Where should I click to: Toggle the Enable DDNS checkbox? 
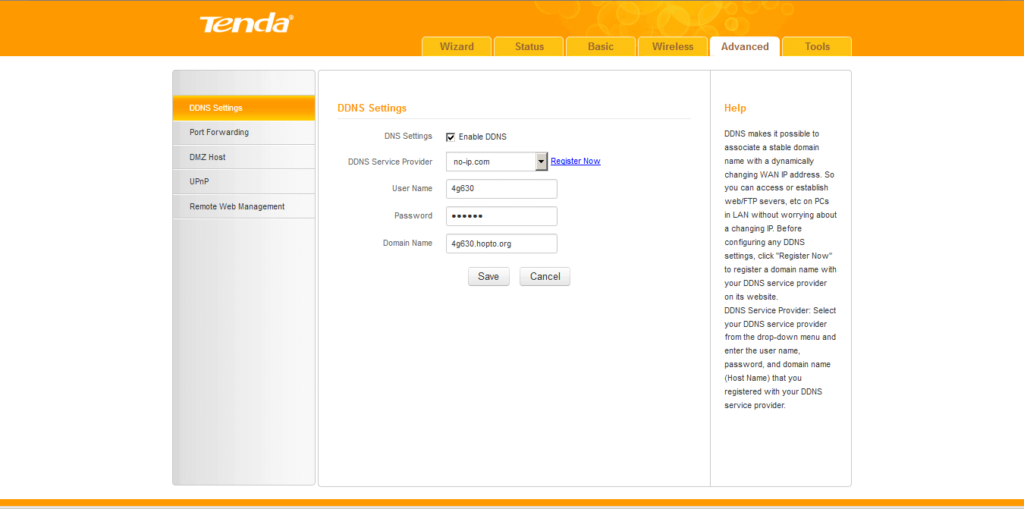click(x=451, y=137)
